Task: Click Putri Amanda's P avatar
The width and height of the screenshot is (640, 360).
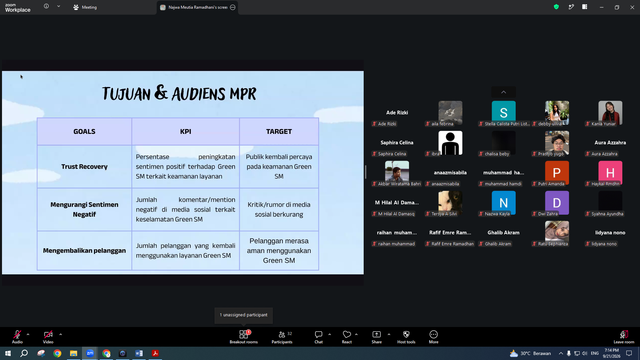Action: coord(557,172)
